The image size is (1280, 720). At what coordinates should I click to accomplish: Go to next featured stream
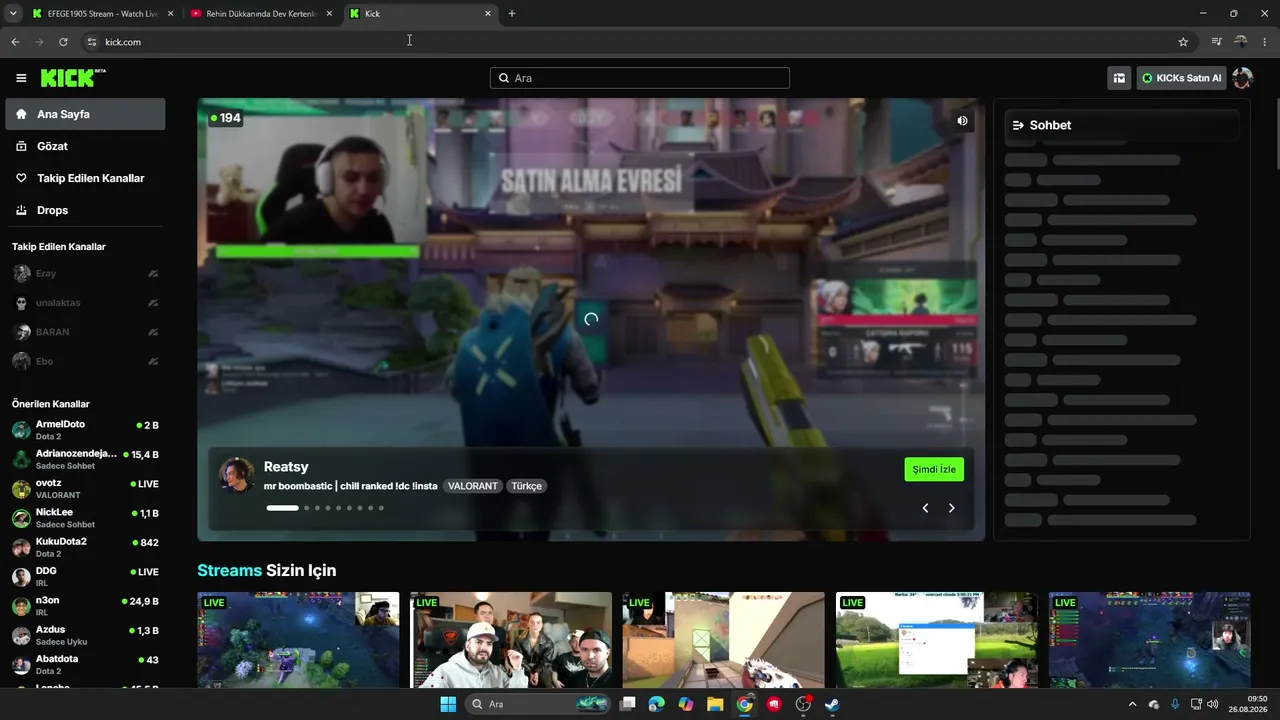pos(951,508)
